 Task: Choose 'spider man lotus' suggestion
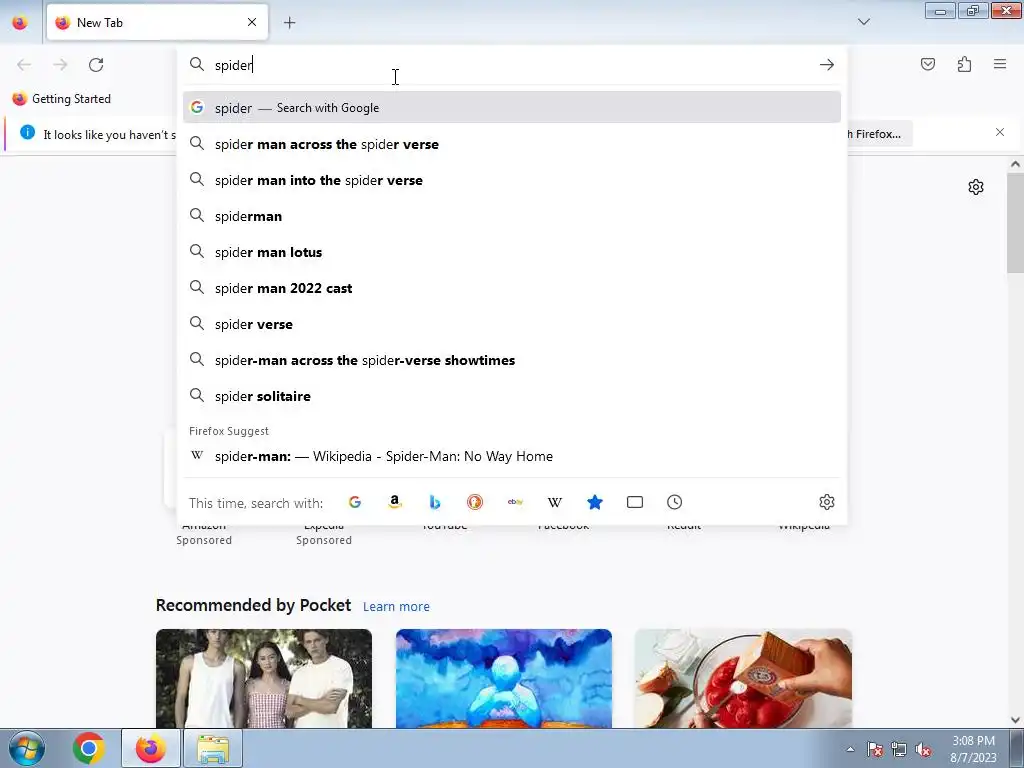pyautogui.click(x=512, y=252)
